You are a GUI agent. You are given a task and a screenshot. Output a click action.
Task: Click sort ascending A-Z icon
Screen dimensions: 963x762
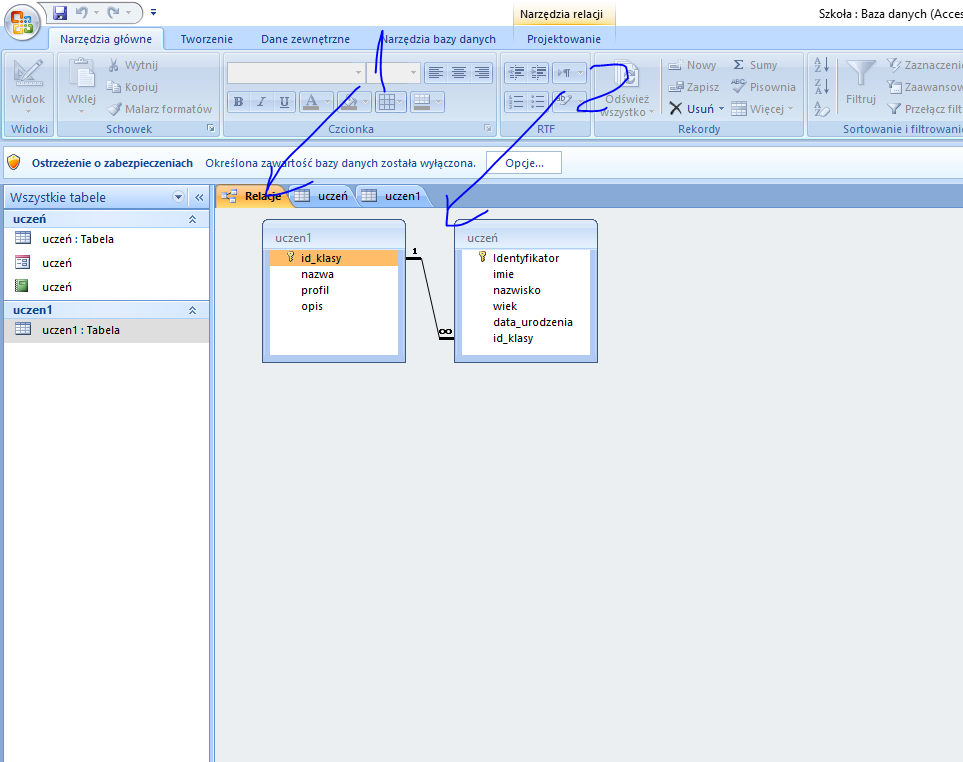click(822, 65)
